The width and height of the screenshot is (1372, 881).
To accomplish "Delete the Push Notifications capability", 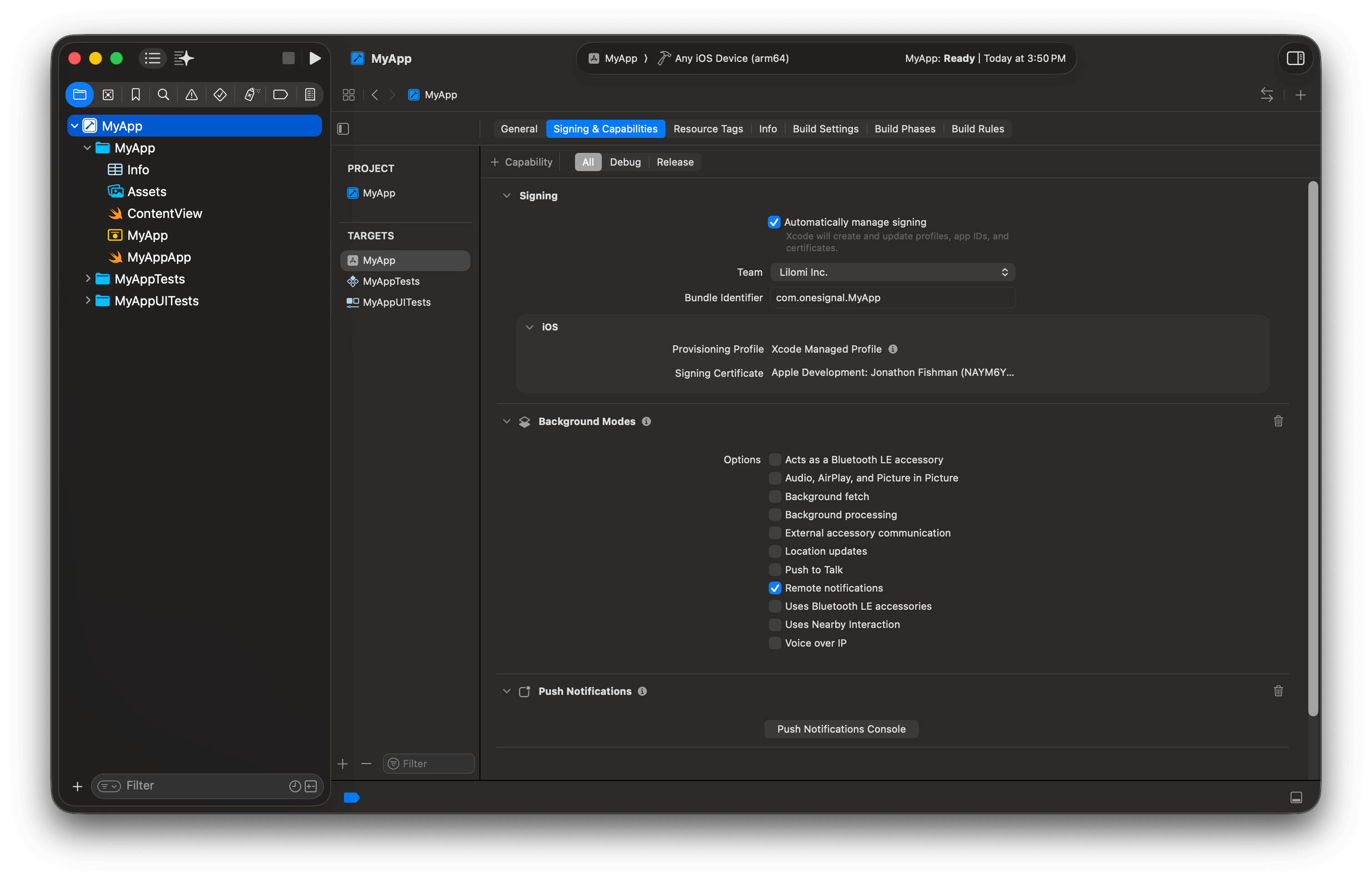I will pos(1278,691).
